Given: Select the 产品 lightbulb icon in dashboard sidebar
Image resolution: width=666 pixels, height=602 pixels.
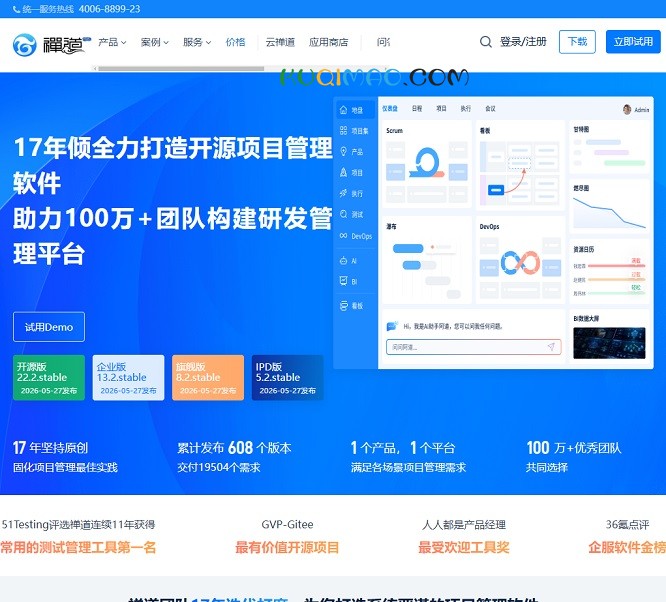Looking at the screenshot, I should [344, 152].
